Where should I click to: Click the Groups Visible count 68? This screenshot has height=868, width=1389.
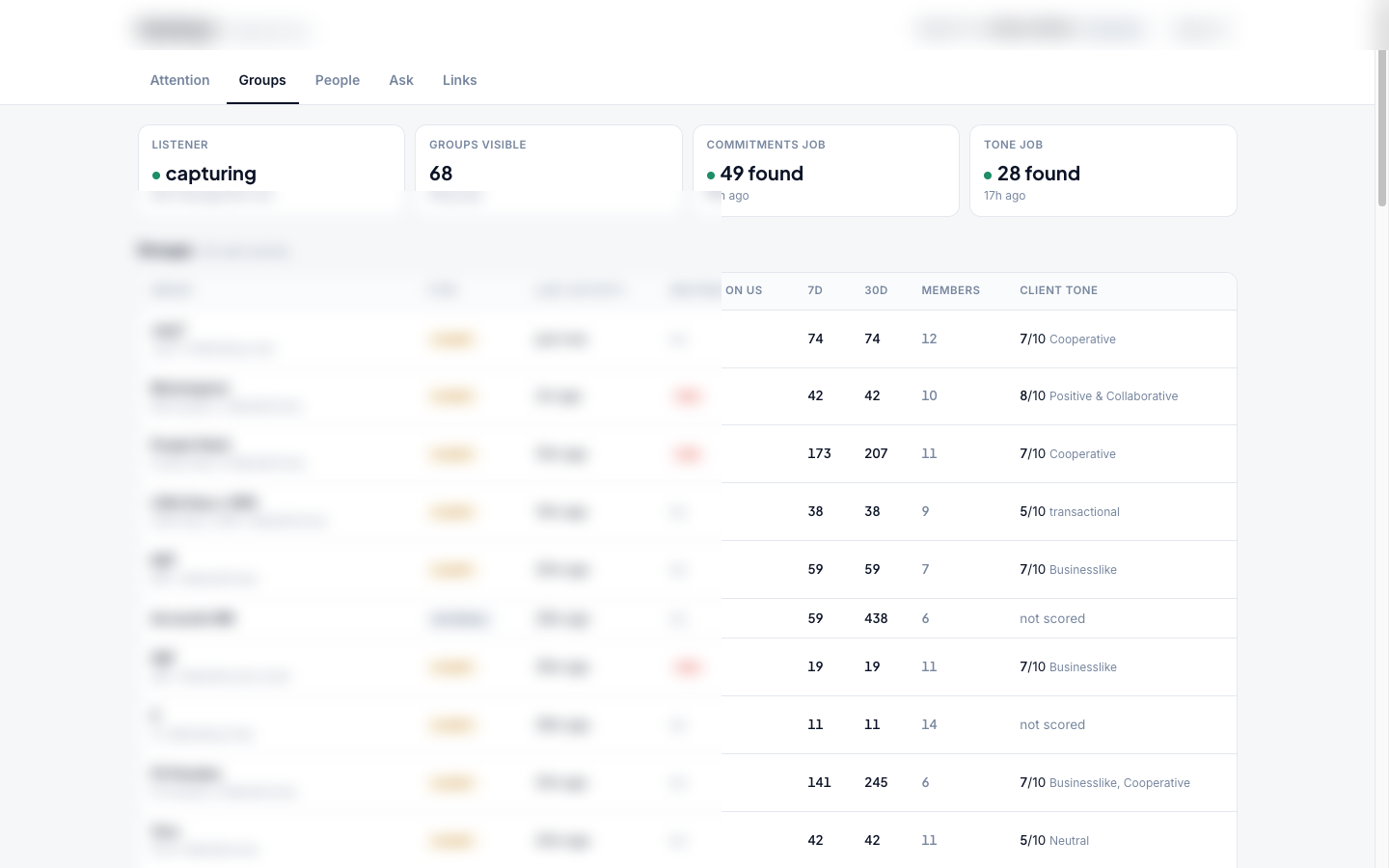441,174
